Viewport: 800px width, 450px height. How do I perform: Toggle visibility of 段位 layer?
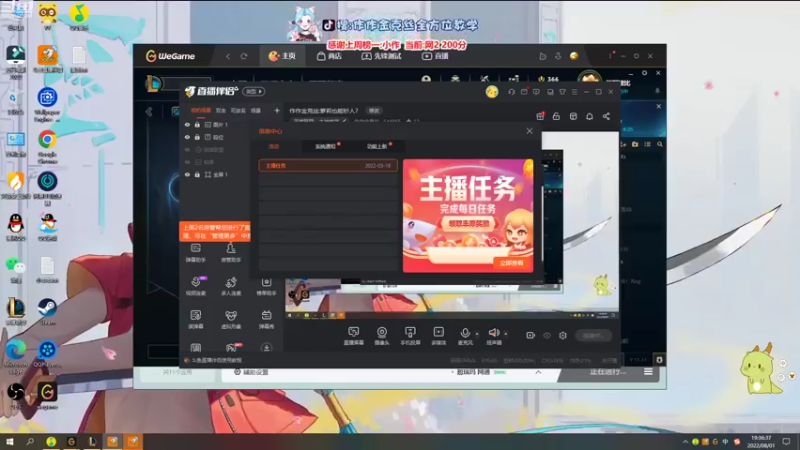click(x=187, y=137)
